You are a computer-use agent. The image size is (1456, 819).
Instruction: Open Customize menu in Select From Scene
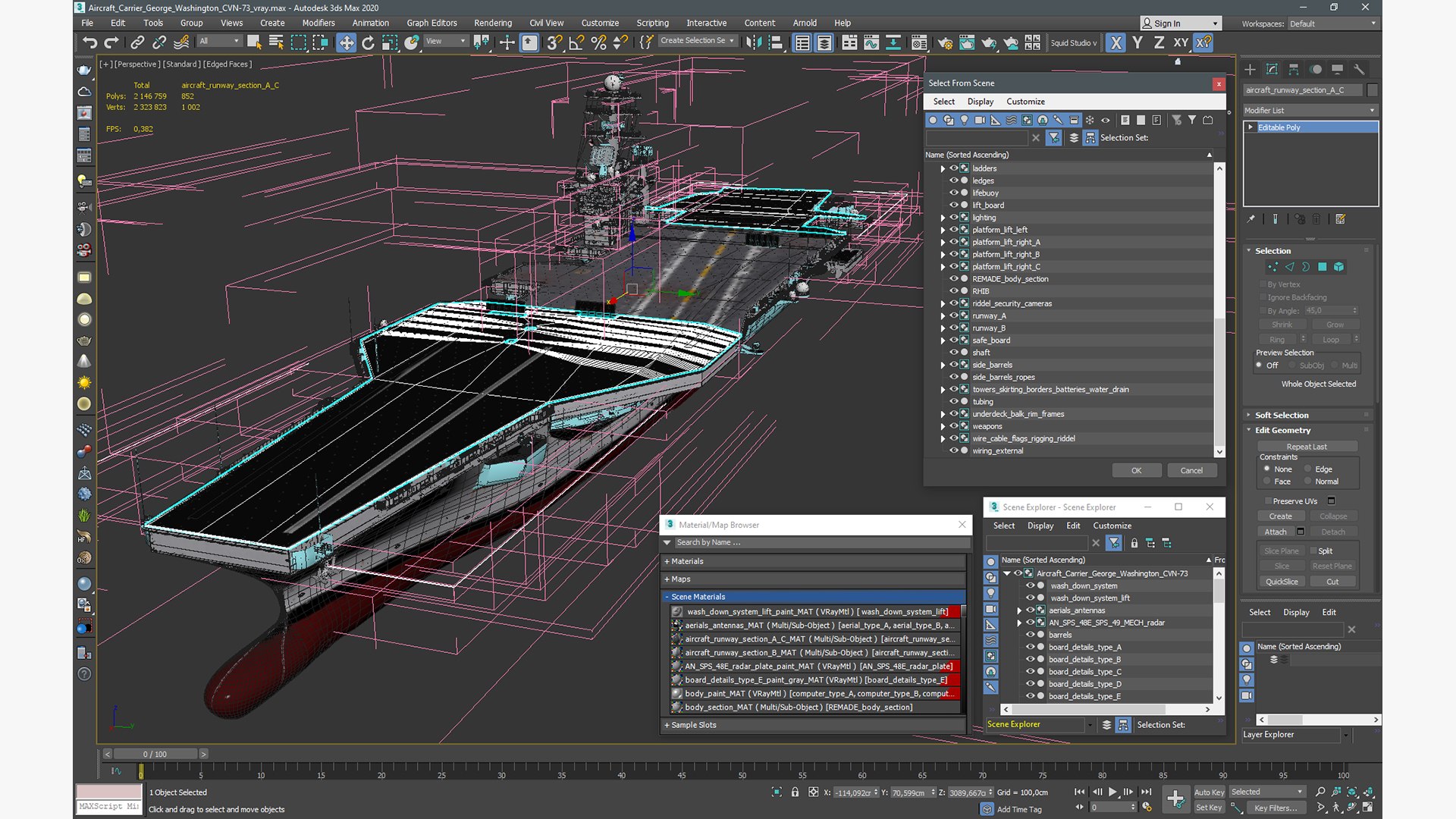(1025, 101)
